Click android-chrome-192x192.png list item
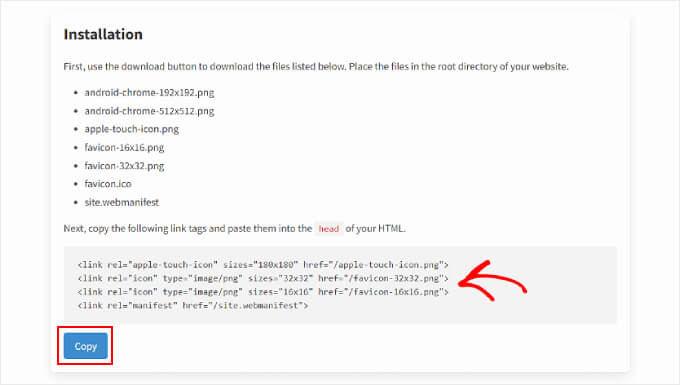680x385 pixels. 149,92
